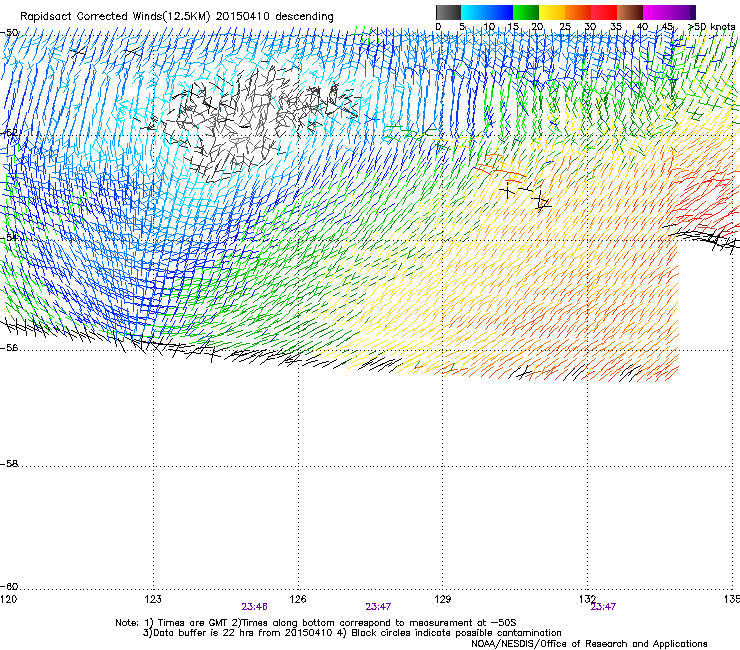Screen dimensions: 740x650
Task: Click the chart title 'Rapidscat Corrected Winds(12.5KM)'
Action: [x=115, y=17]
